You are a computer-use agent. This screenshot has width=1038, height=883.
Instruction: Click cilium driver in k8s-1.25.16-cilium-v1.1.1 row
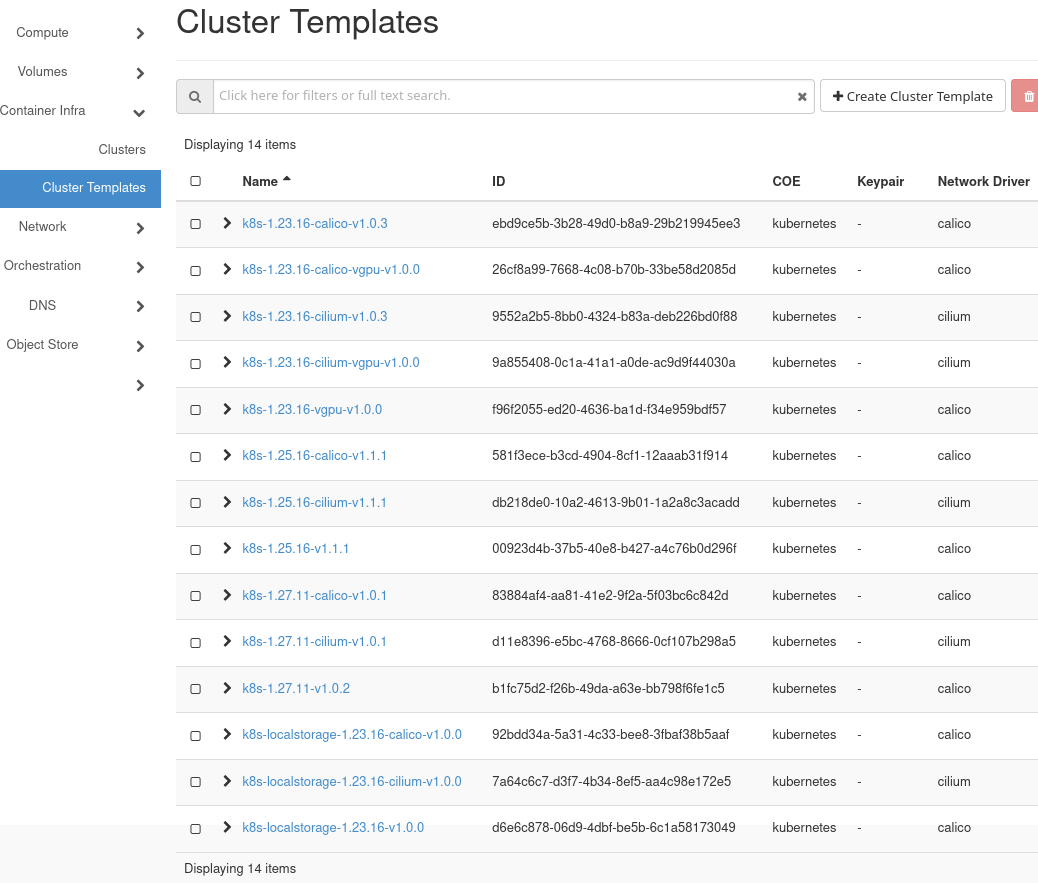pyautogui.click(x=953, y=502)
